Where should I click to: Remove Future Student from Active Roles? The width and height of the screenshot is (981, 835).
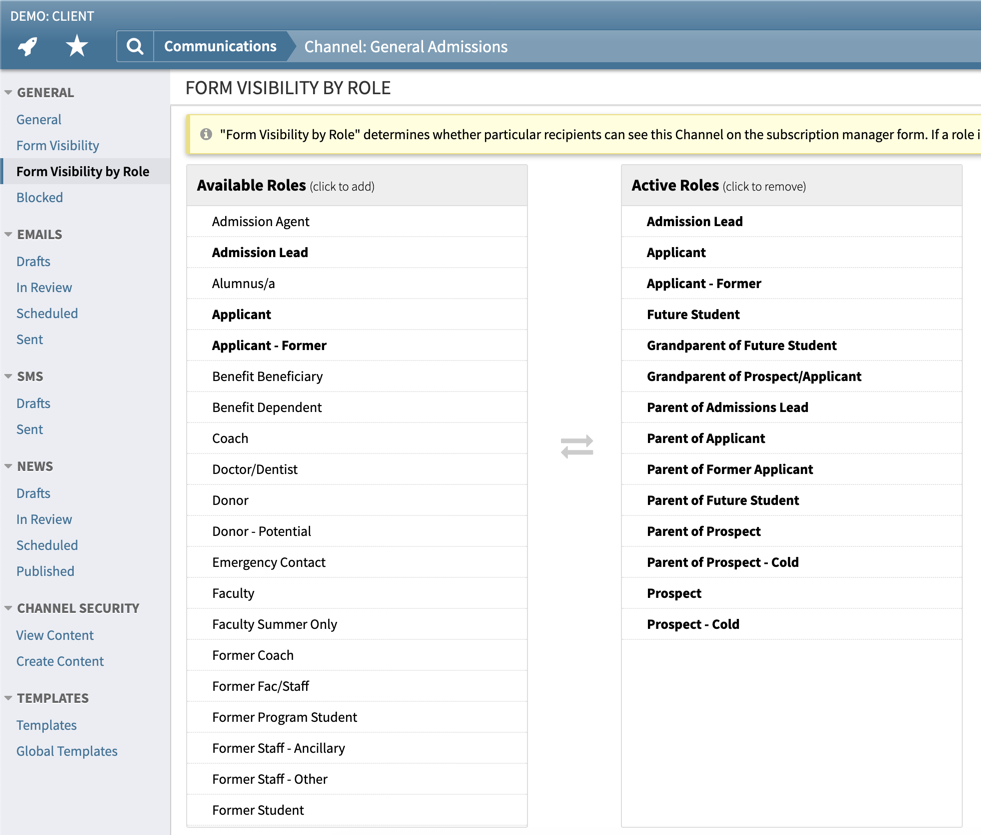(x=693, y=314)
